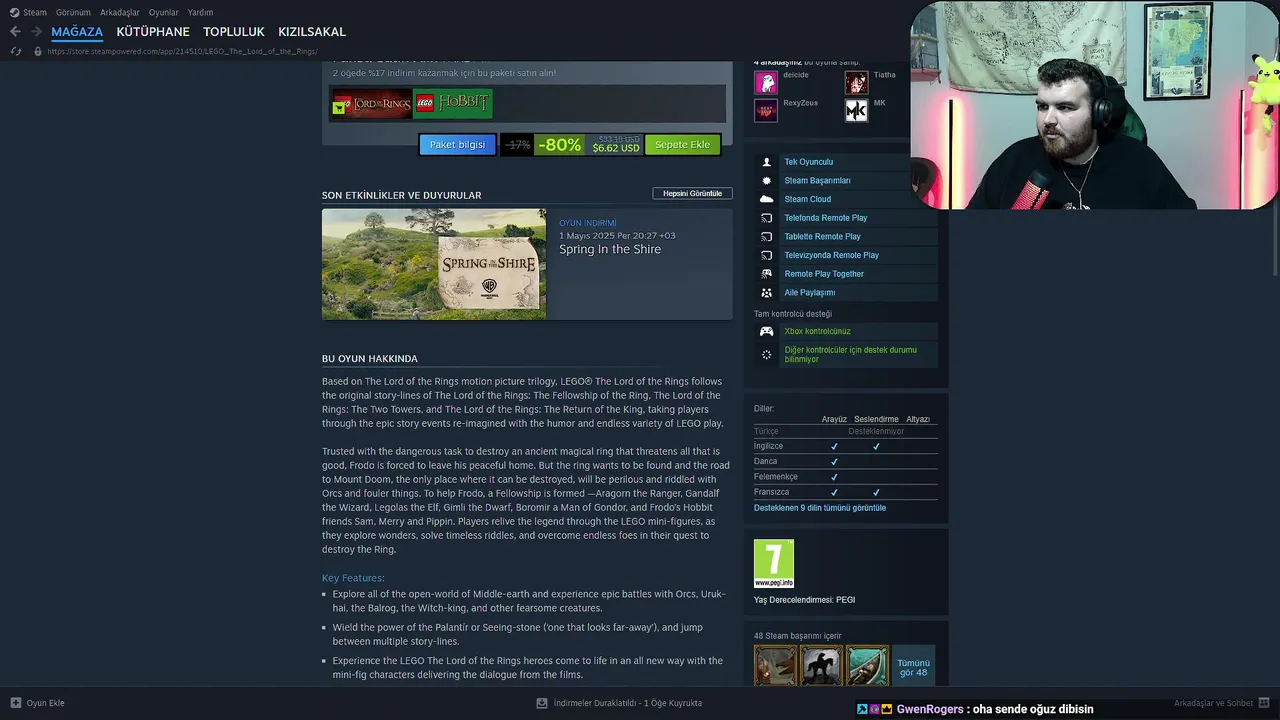
Task: Open friend Tiatha's avatar
Action: 856,82
